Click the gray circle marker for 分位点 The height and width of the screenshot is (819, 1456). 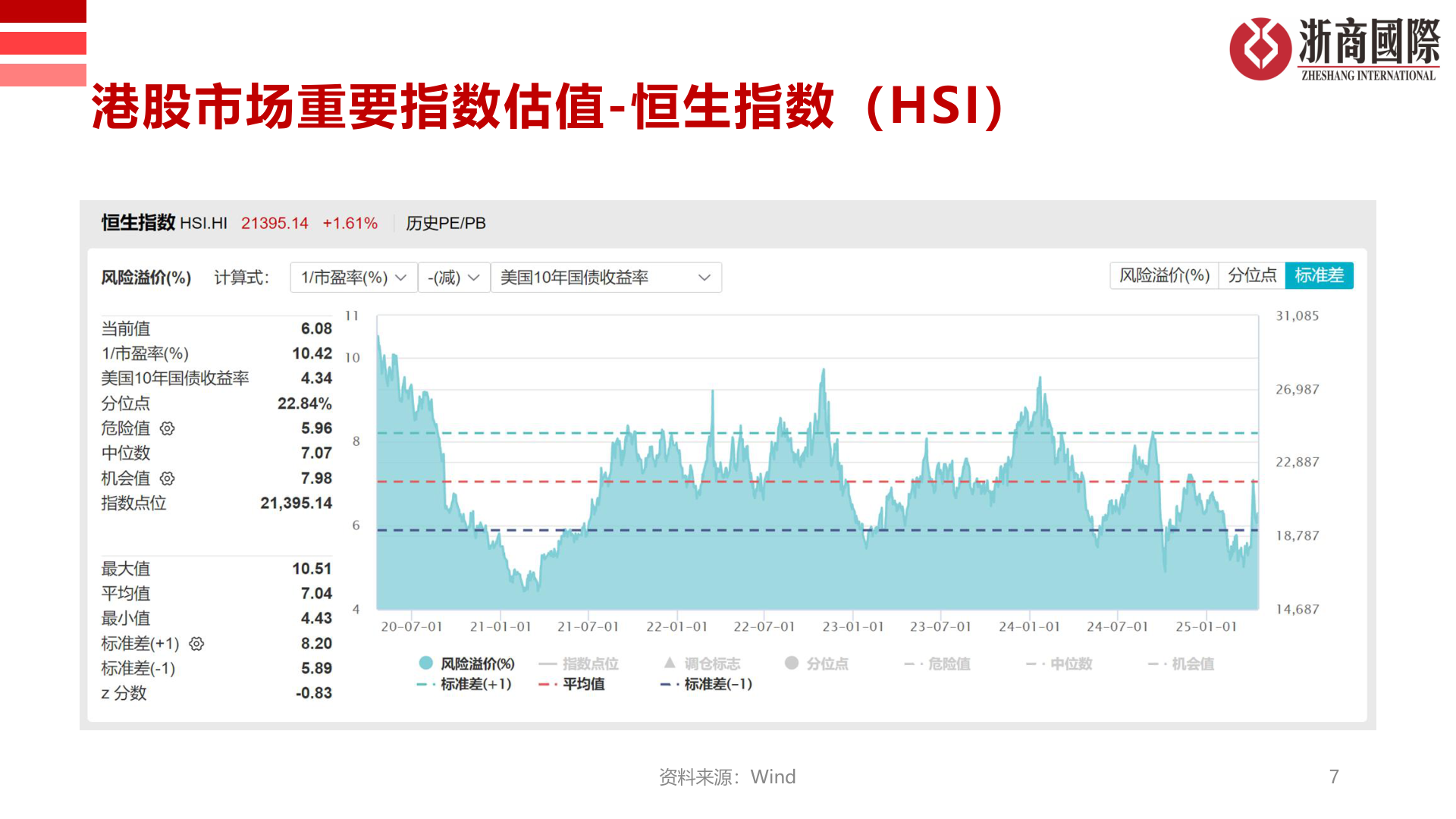(792, 663)
